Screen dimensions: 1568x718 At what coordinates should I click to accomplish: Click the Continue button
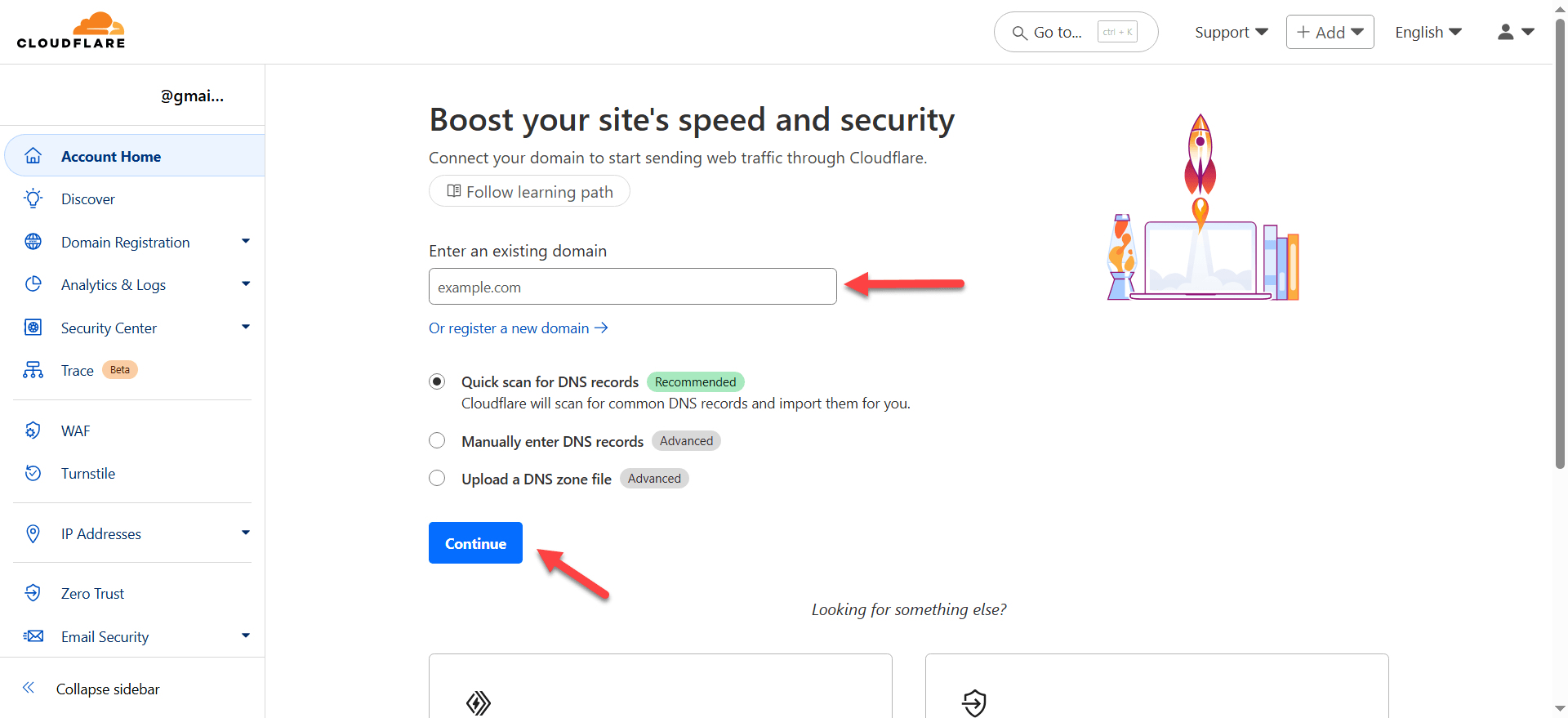(x=475, y=542)
